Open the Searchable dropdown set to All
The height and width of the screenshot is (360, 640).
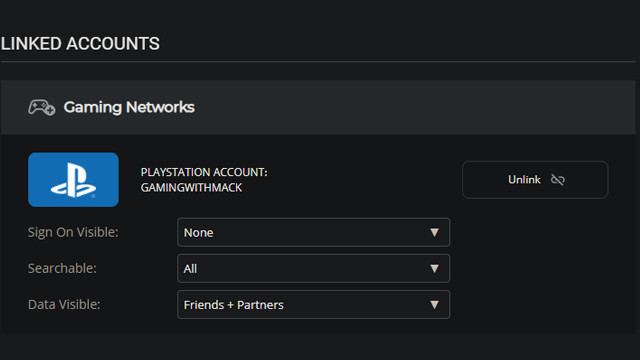pos(313,269)
